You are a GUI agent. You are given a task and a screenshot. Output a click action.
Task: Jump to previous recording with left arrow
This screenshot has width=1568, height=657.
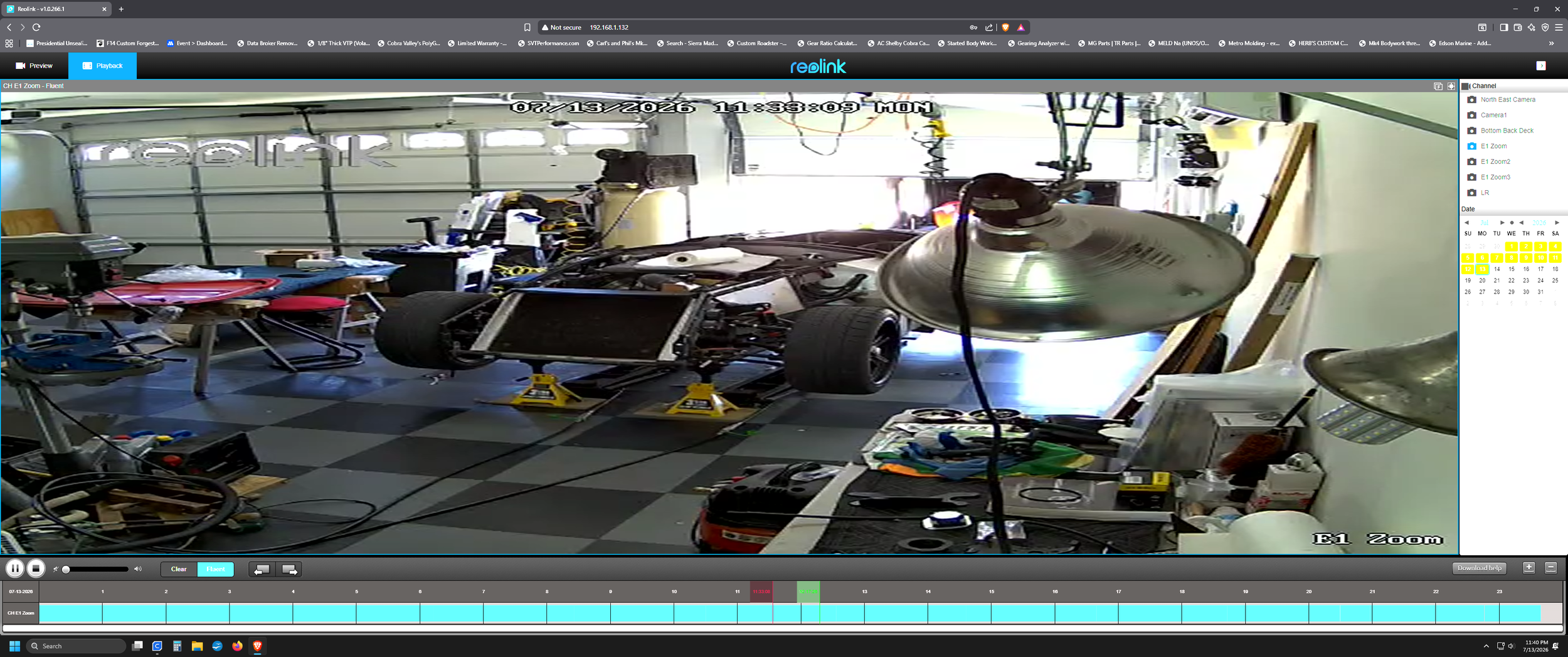(262, 569)
